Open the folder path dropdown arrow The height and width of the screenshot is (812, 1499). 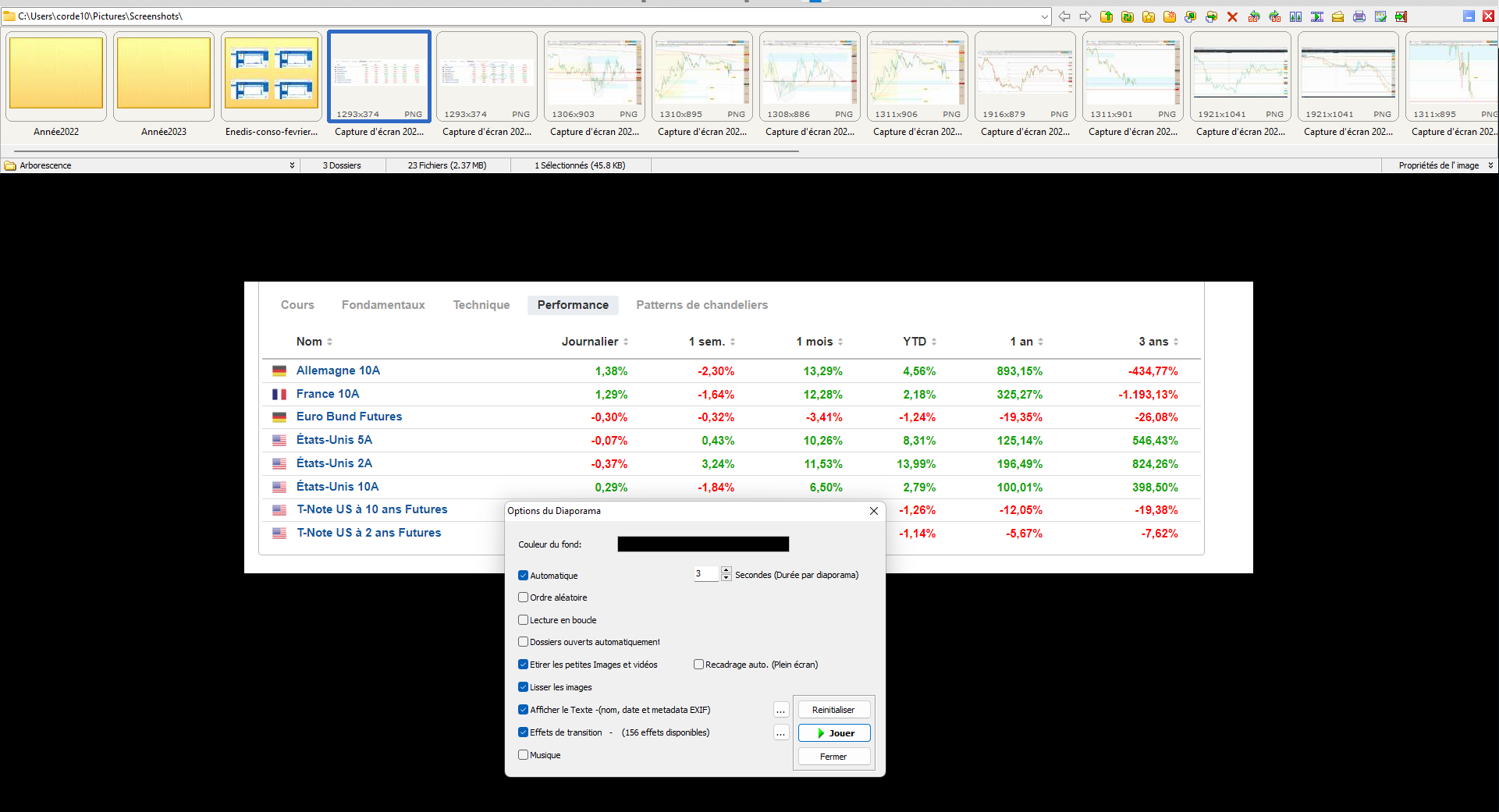(x=1044, y=16)
